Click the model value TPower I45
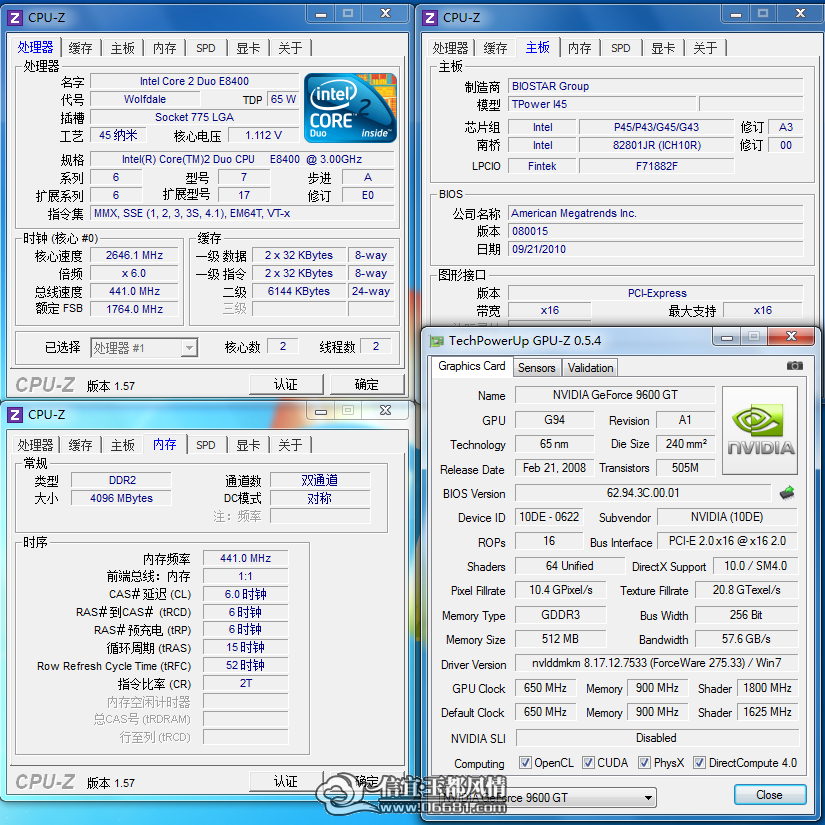The width and height of the screenshot is (825, 825). 601,104
